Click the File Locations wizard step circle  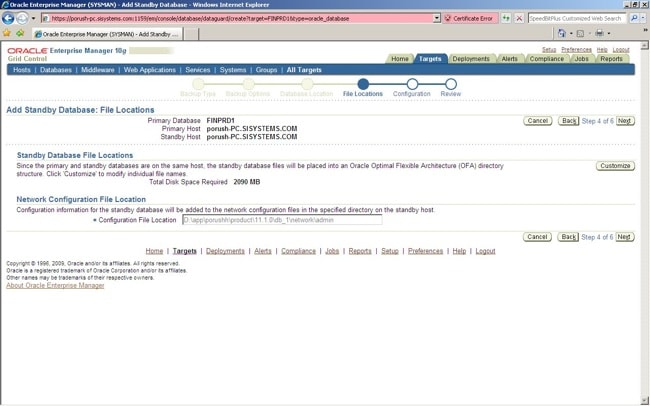tap(363, 84)
